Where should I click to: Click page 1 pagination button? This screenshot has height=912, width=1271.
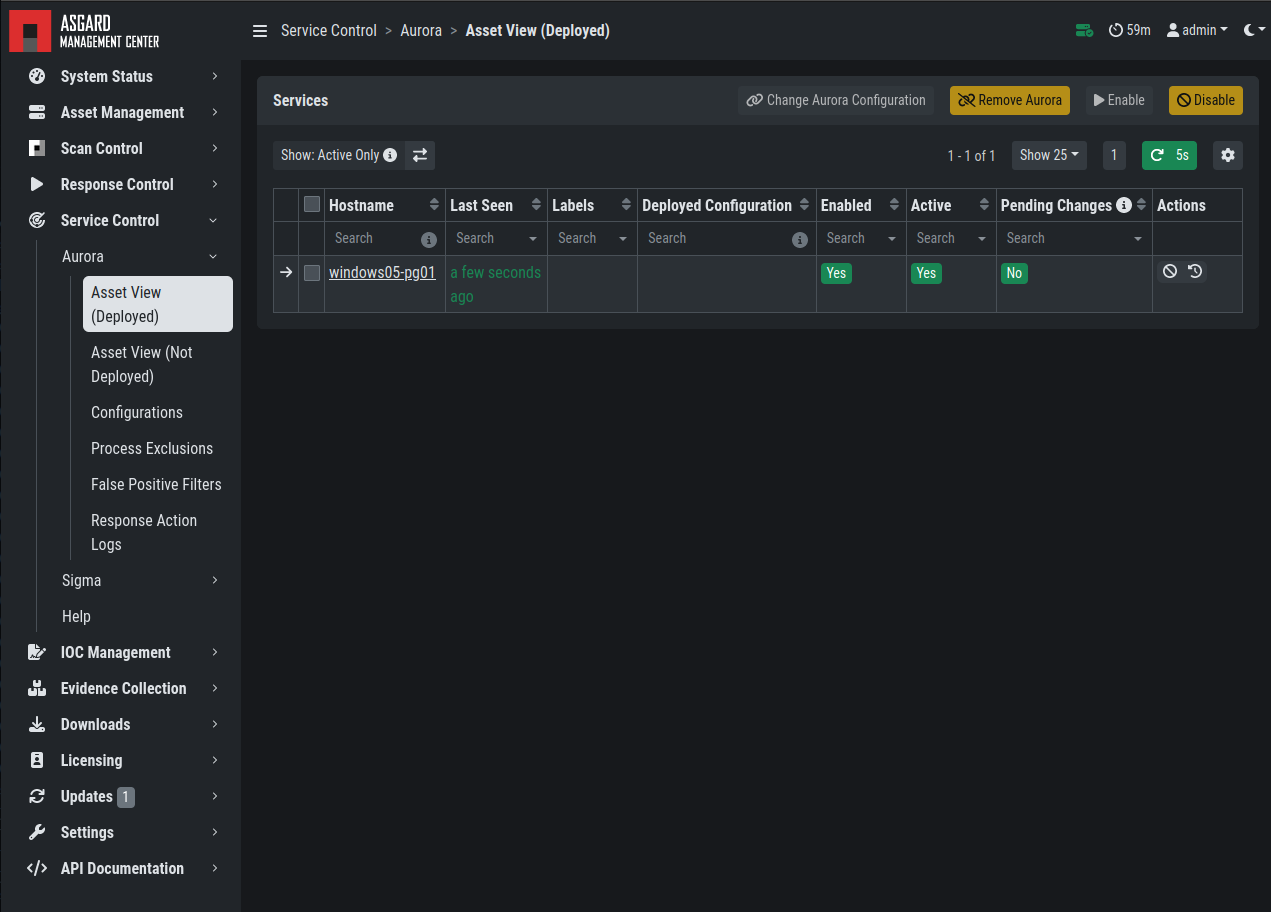1114,155
